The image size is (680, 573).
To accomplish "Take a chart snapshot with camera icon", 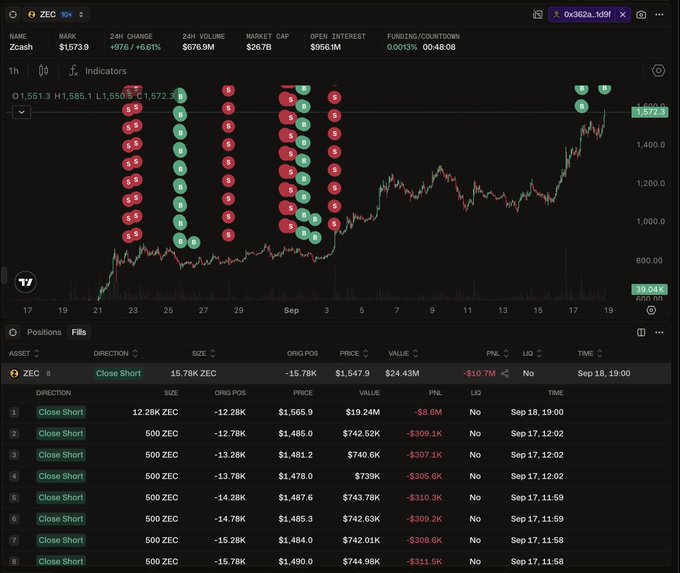I will (x=641, y=15).
